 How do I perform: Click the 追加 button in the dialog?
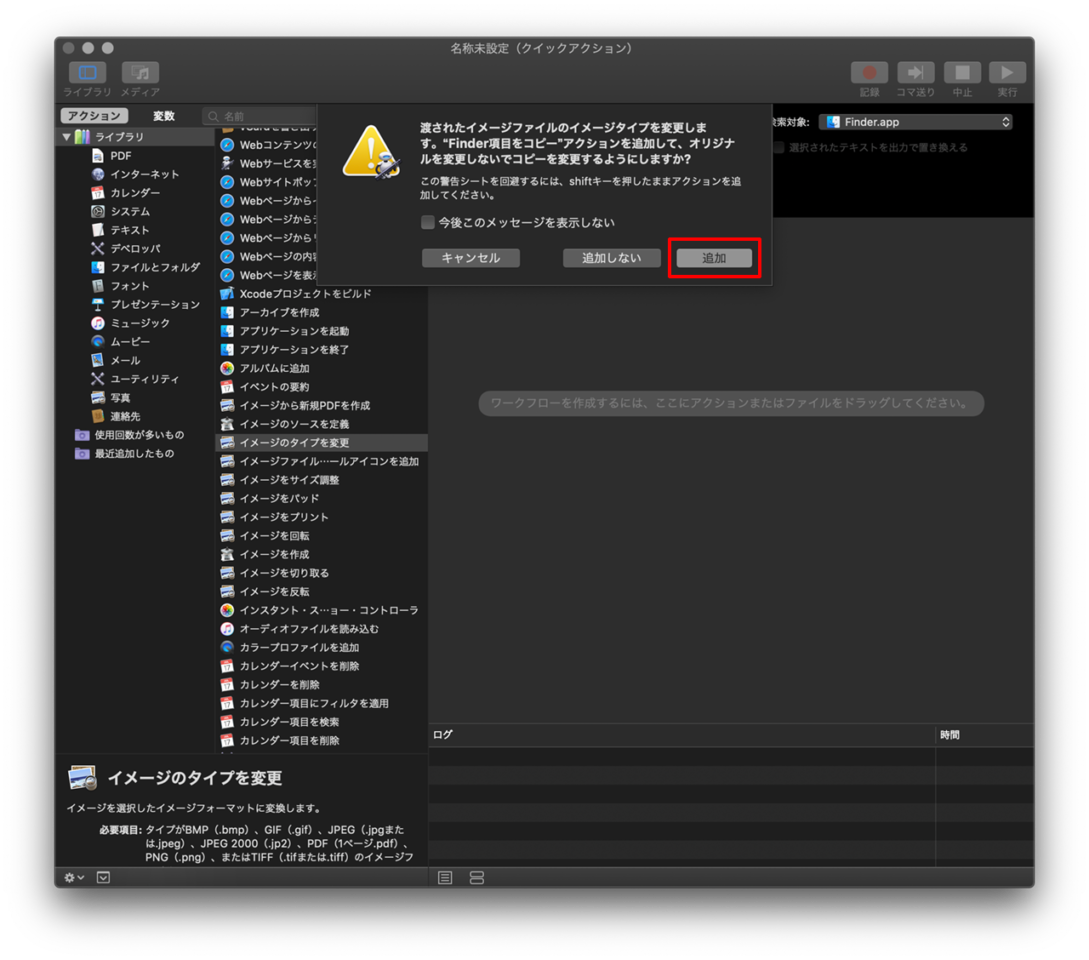coord(714,258)
